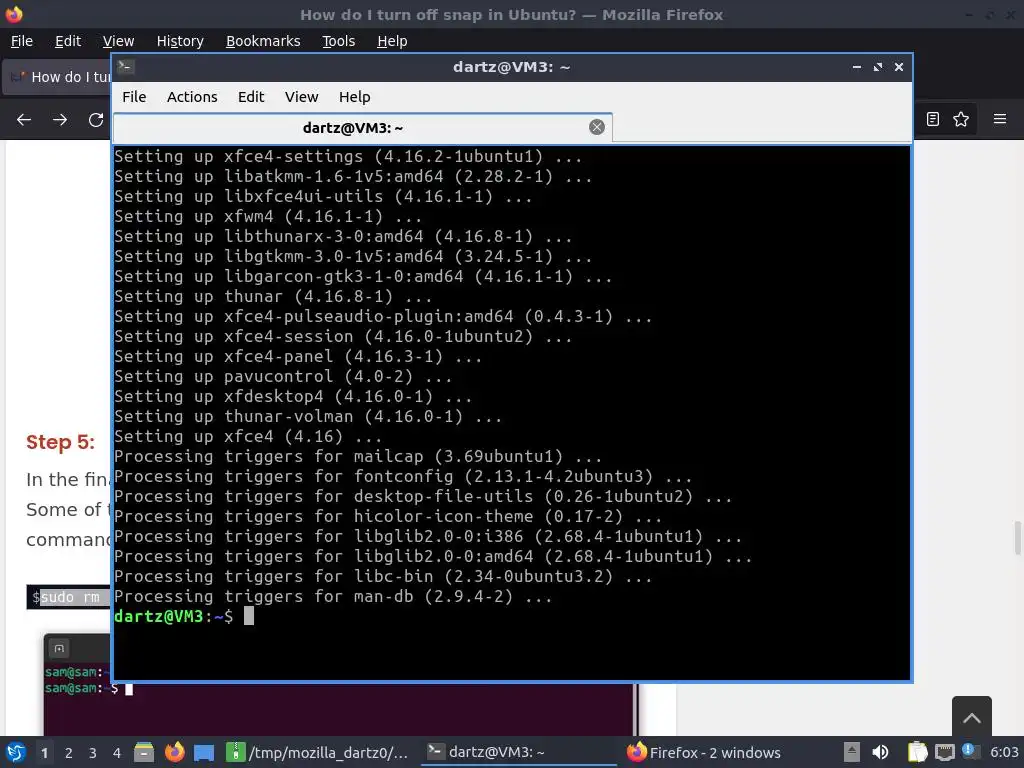Open the Firefox File menu
The image size is (1024, 768).
coord(22,41)
